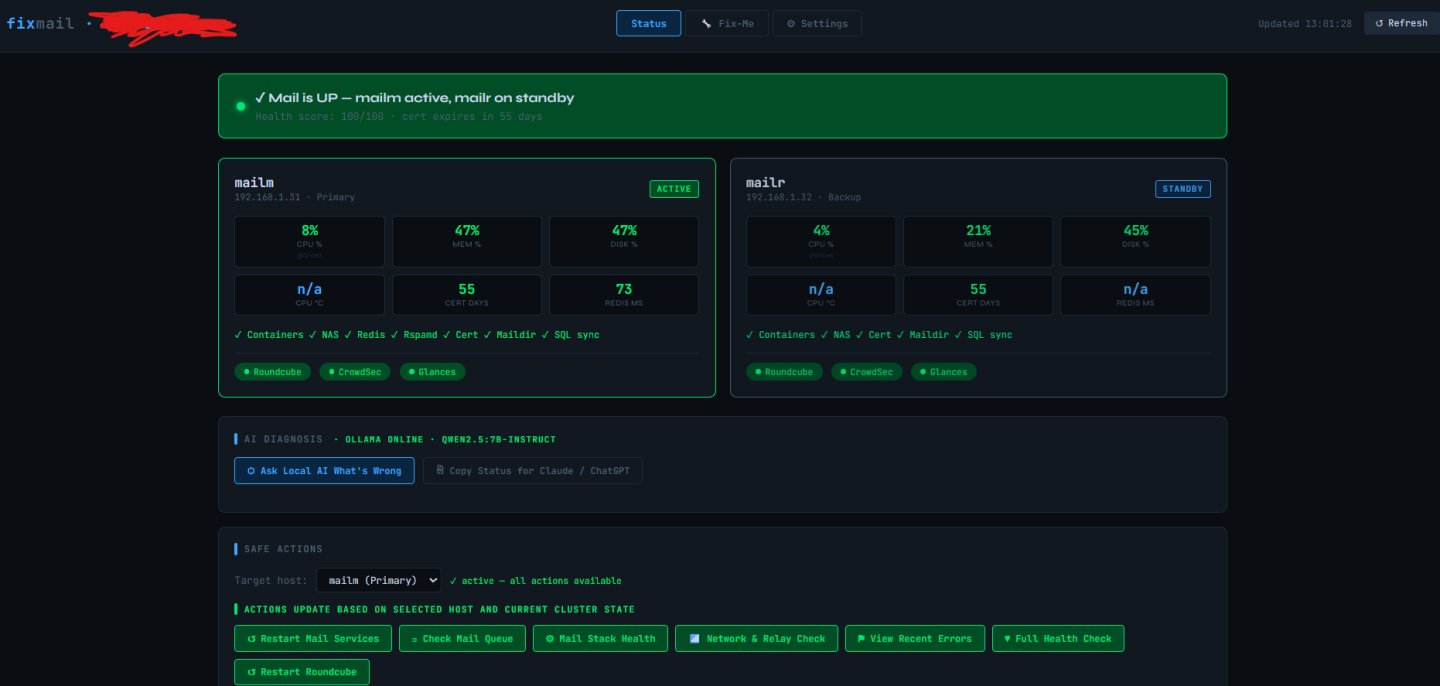Image resolution: width=1440 pixels, height=686 pixels.
Task: Click the Restart Roundcube button
Action: click(302, 672)
